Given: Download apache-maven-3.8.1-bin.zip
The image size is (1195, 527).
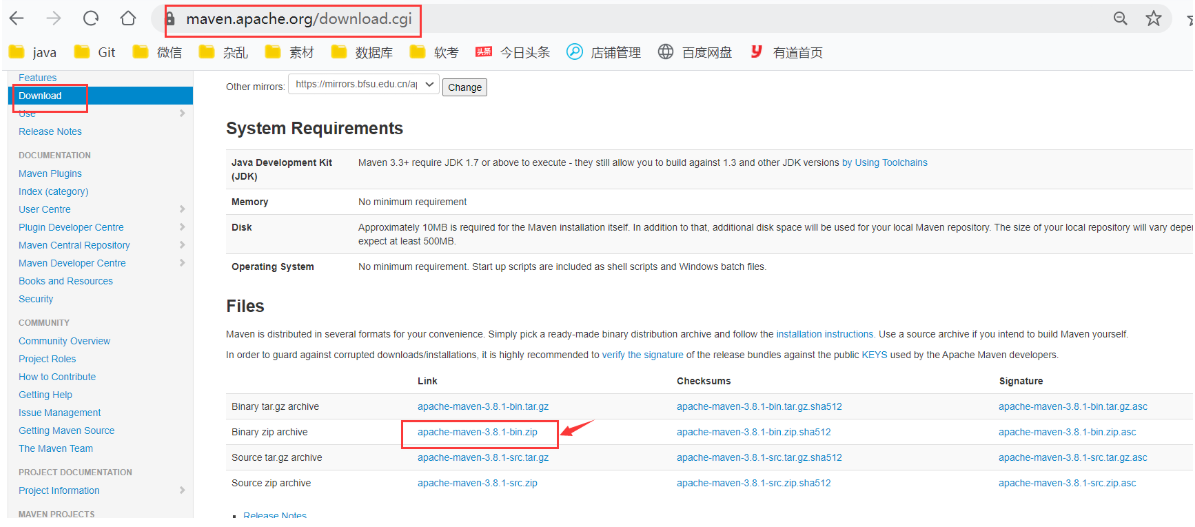Looking at the screenshot, I should click(478, 432).
